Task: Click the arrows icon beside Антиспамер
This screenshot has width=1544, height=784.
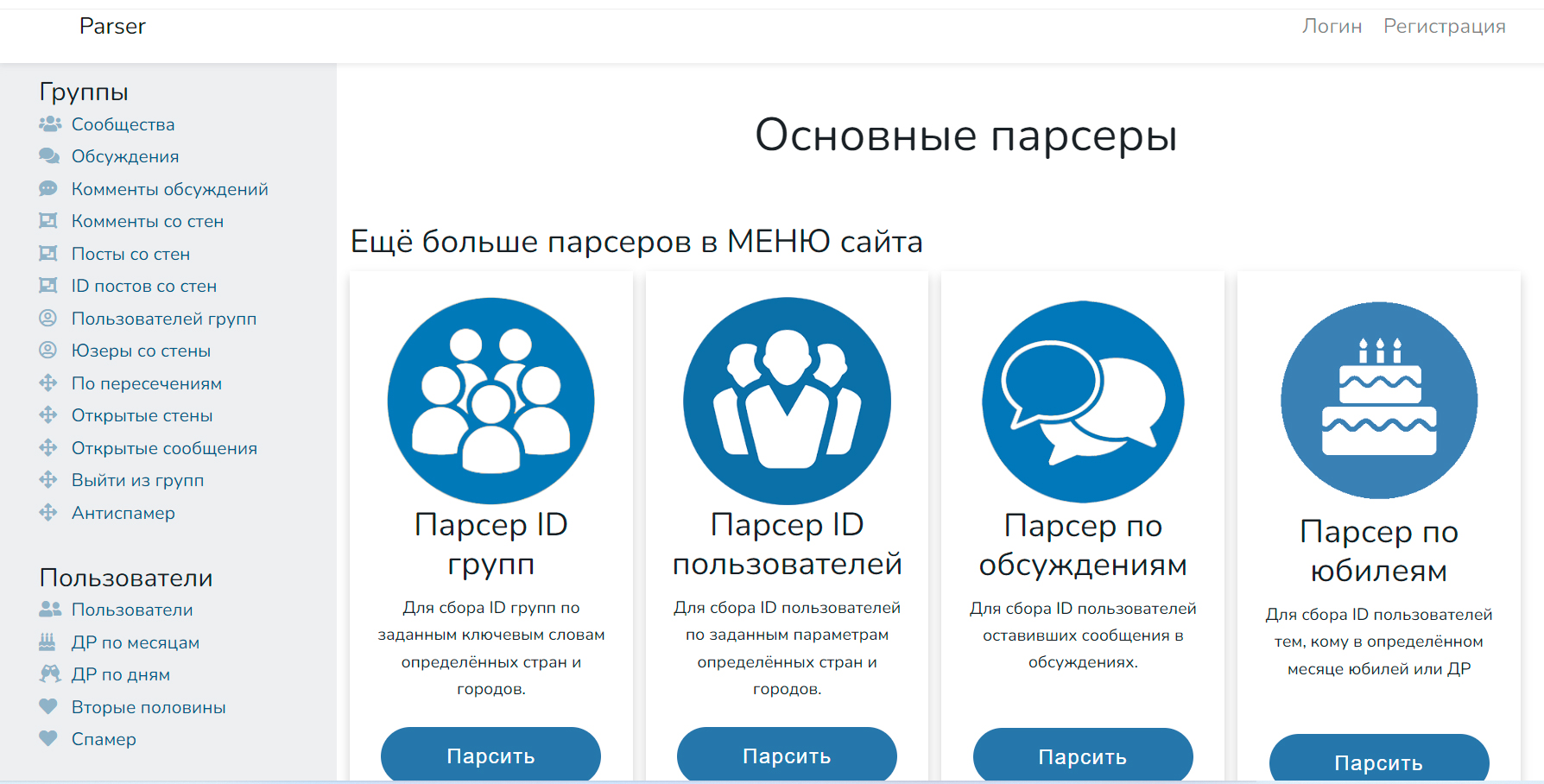Action: tap(48, 513)
